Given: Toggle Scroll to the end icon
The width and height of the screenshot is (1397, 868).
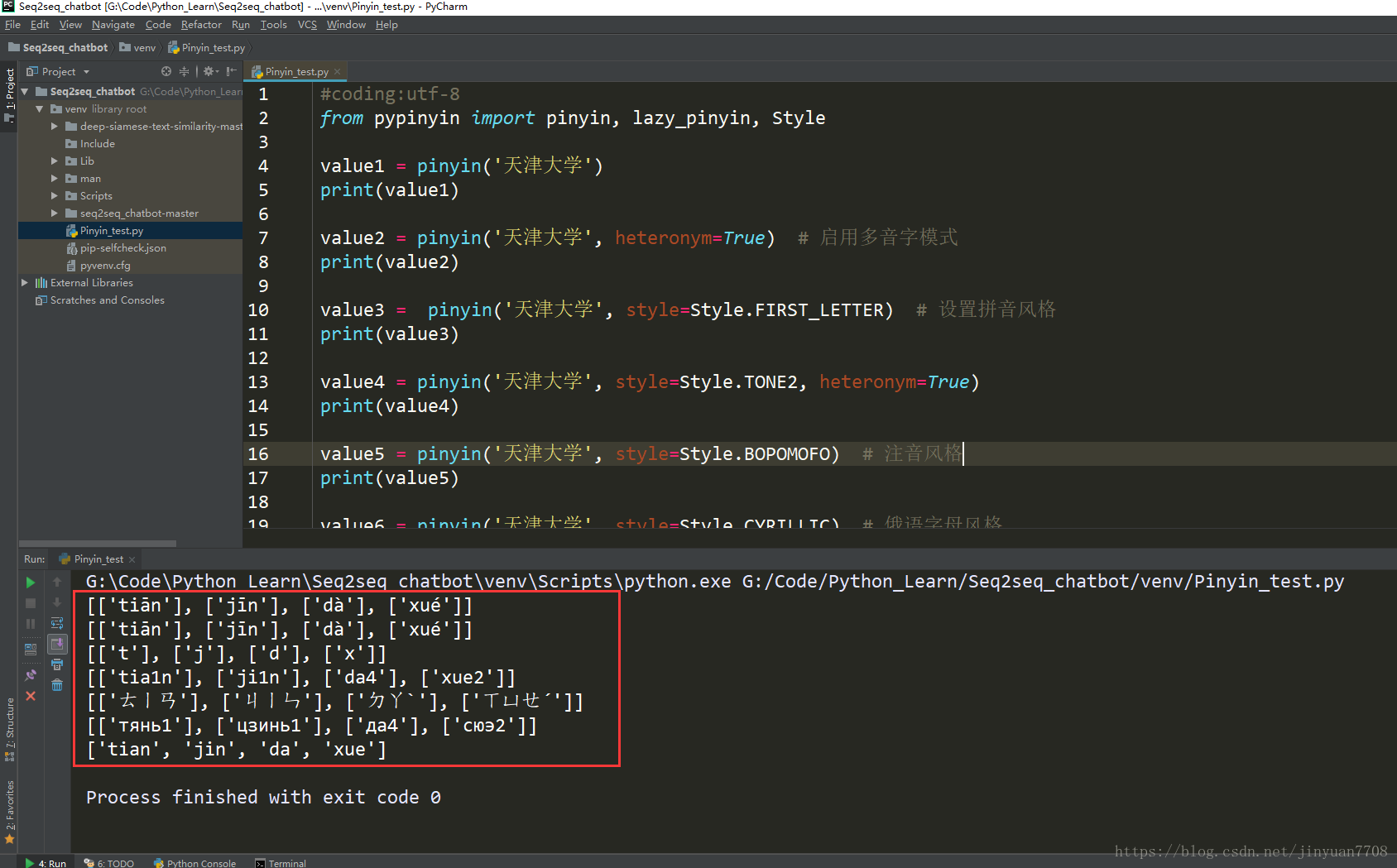Looking at the screenshot, I should point(57,644).
